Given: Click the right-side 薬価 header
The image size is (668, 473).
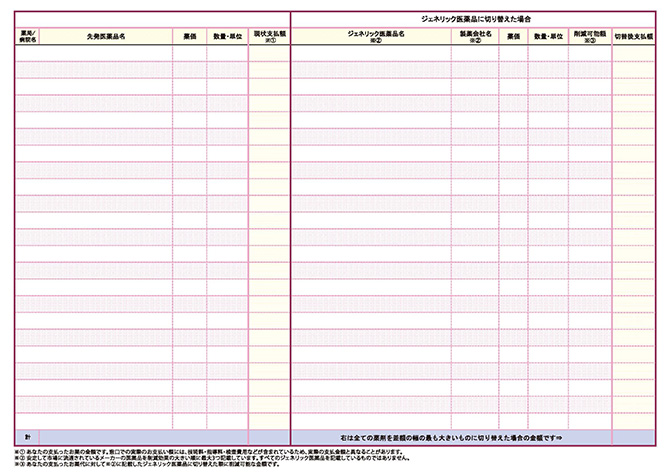Looking at the screenshot, I should [x=514, y=35].
